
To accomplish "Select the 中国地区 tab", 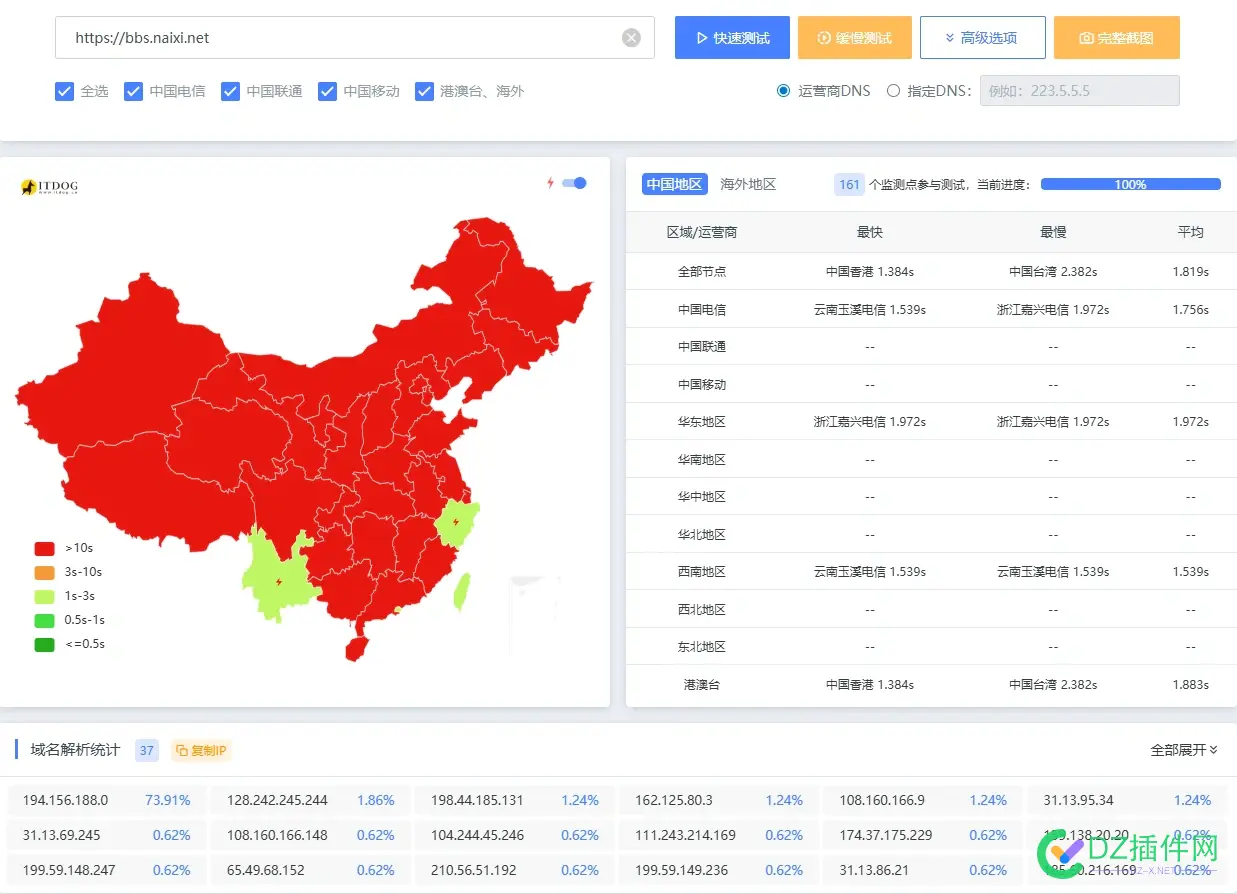I will tap(674, 184).
